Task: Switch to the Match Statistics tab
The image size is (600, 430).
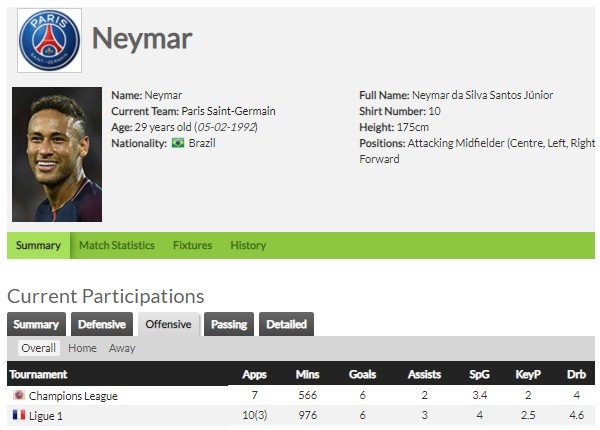Action: coord(117,245)
